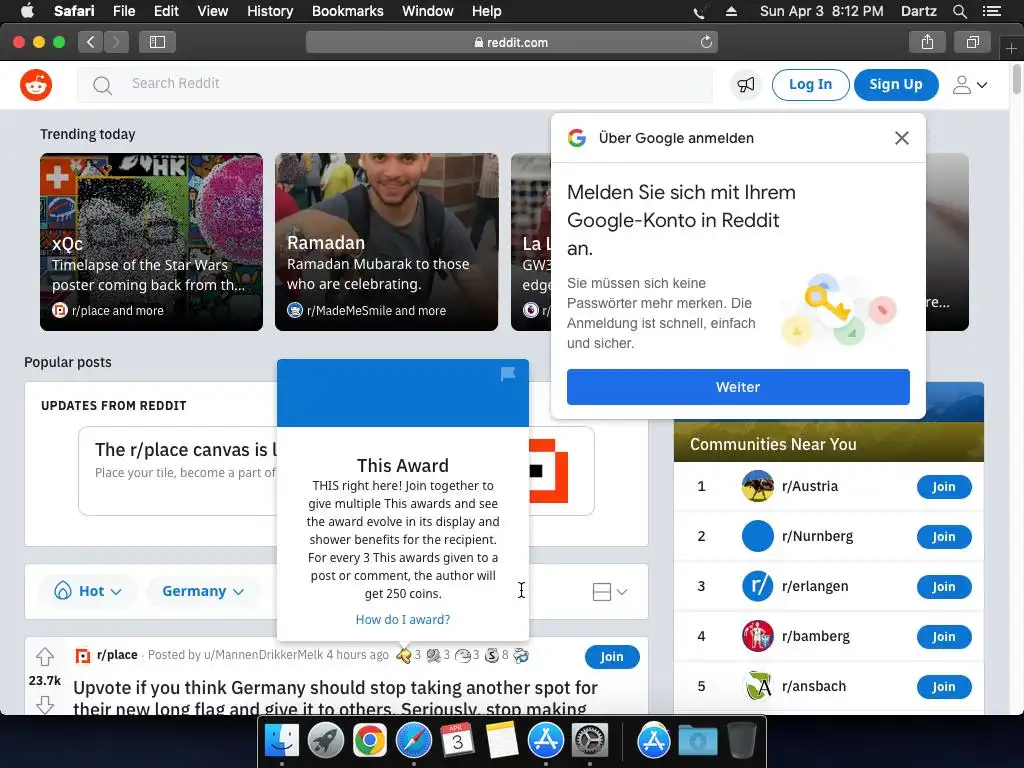Click the report flag icon on award card
The image size is (1024, 768).
pyautogui.click(x=507, y=374)
